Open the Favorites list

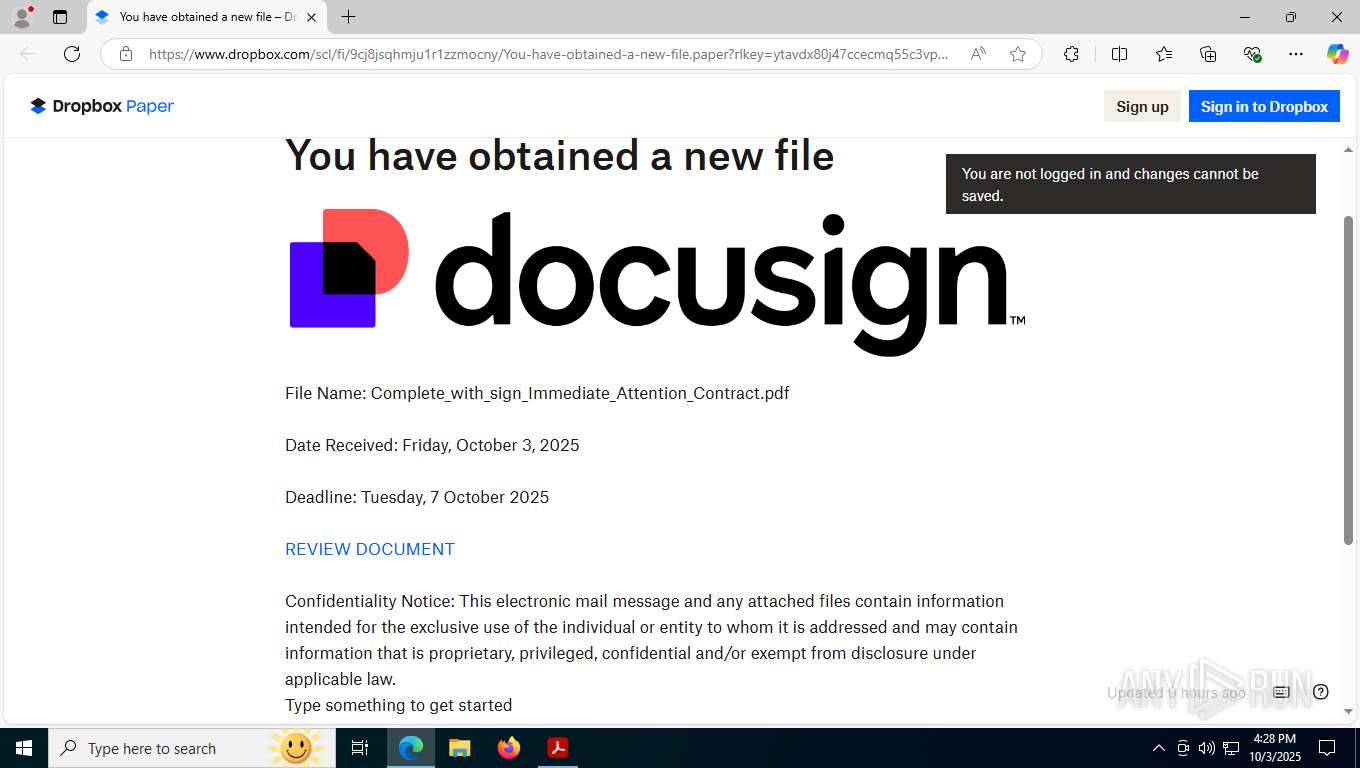(1164, 54)
